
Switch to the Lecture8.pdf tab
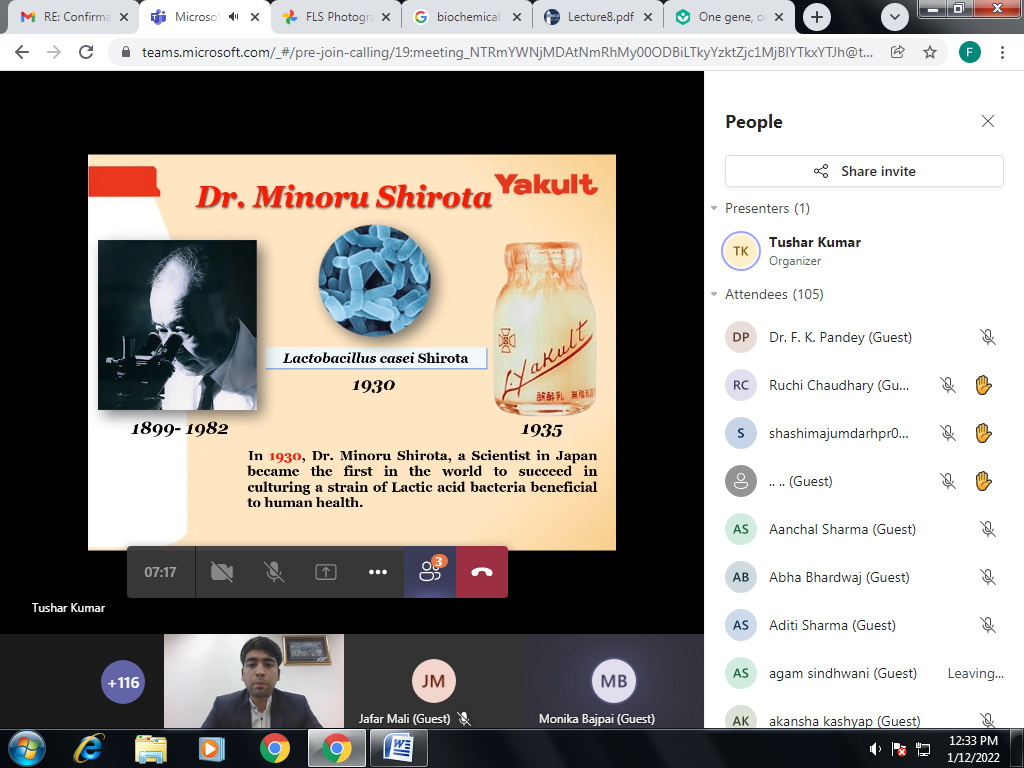coord(600,17)
